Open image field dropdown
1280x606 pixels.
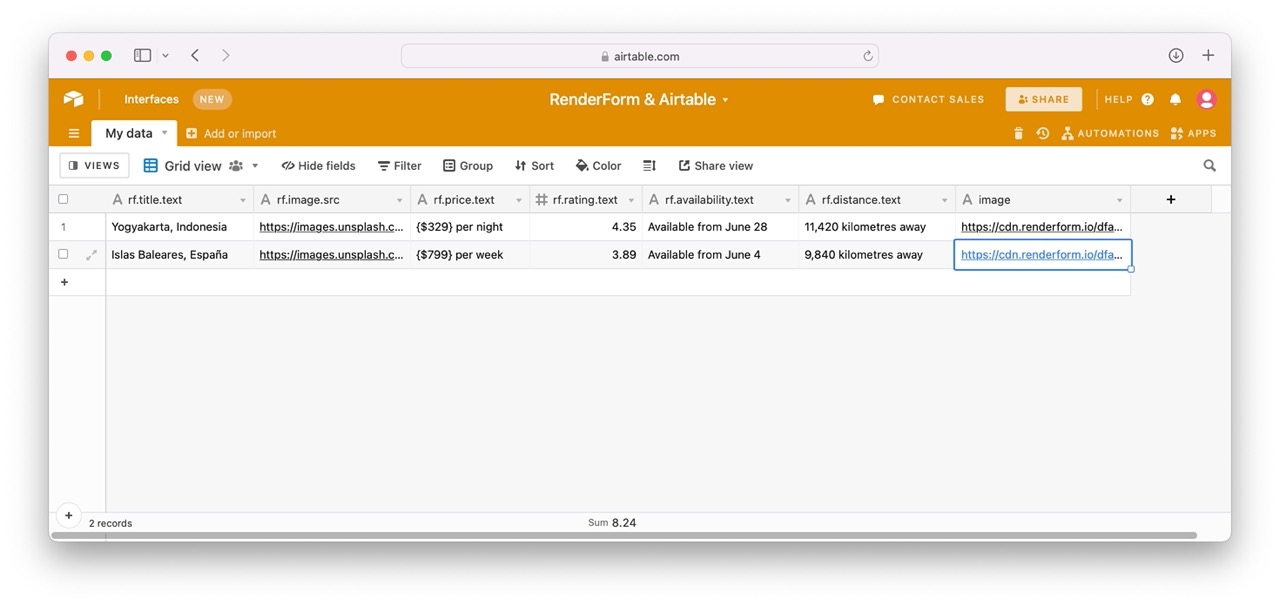coord(1120,200)
